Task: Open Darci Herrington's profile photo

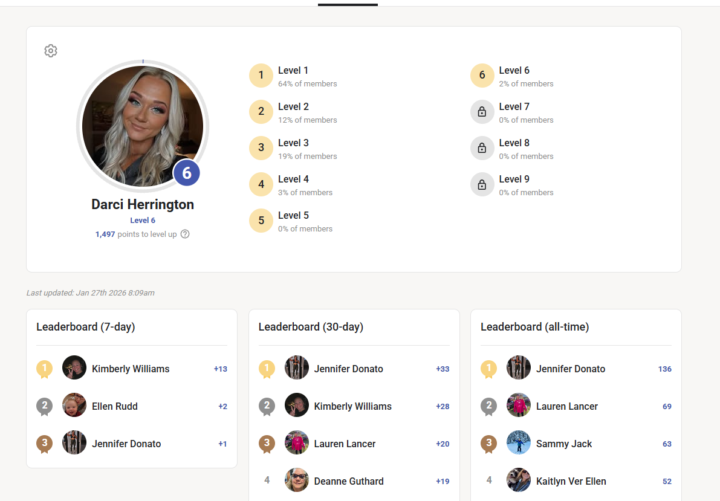Action: point(143,126)
